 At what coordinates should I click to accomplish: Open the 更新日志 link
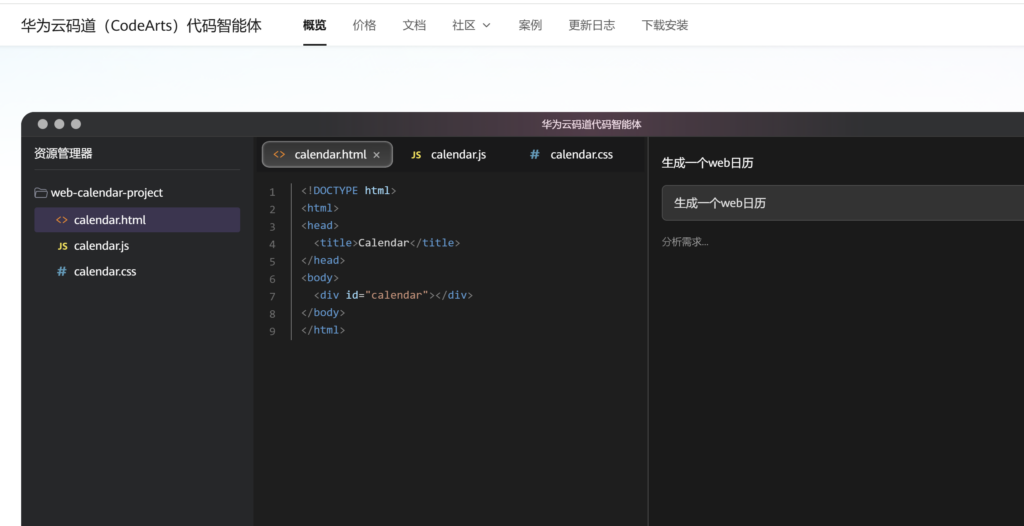click(x=592, y=25)
